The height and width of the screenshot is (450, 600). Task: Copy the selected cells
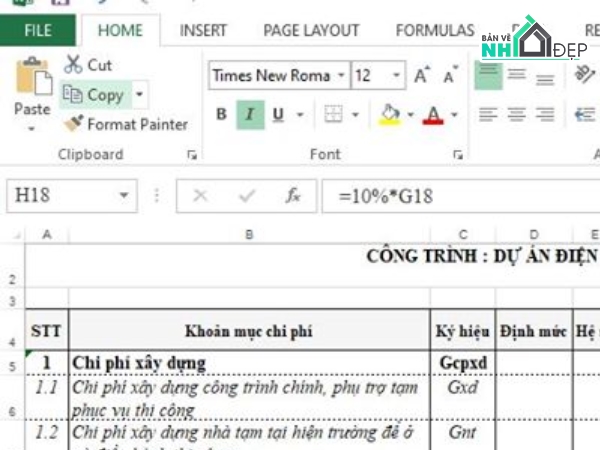tap(94, 95)
